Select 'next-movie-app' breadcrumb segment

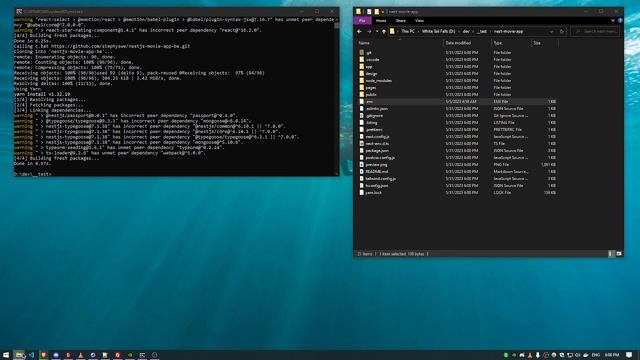click(x=509, y=31)
